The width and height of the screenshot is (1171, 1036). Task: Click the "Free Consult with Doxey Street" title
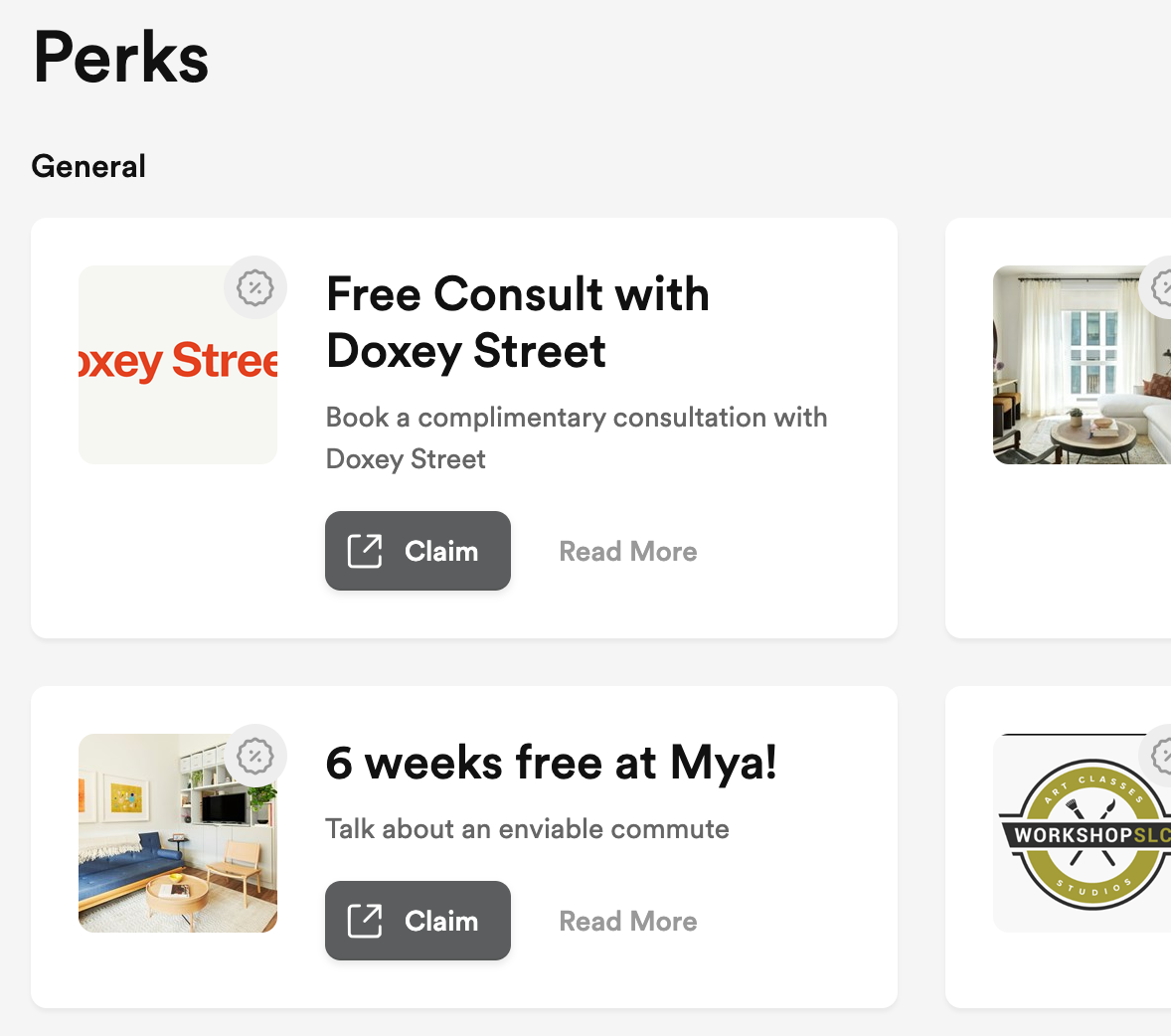point(517,322)
